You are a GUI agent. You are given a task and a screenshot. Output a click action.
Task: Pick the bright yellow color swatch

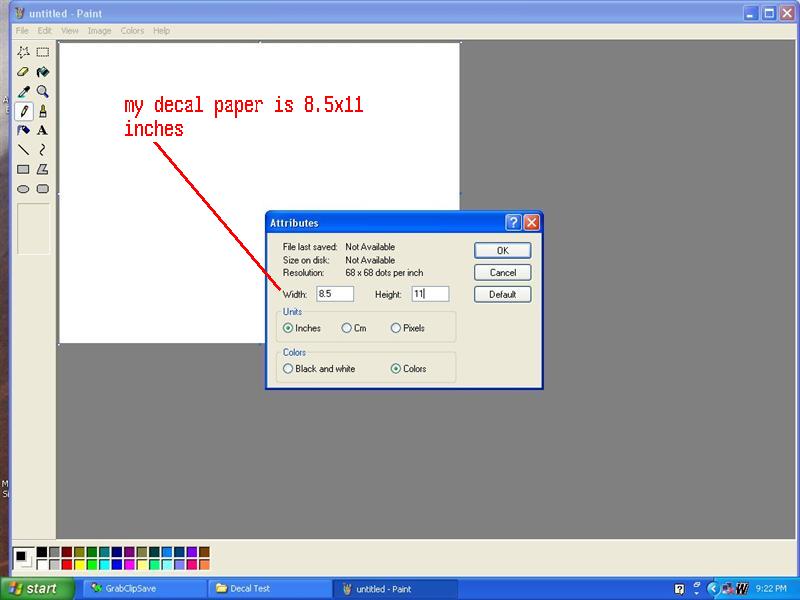(80, 564)
